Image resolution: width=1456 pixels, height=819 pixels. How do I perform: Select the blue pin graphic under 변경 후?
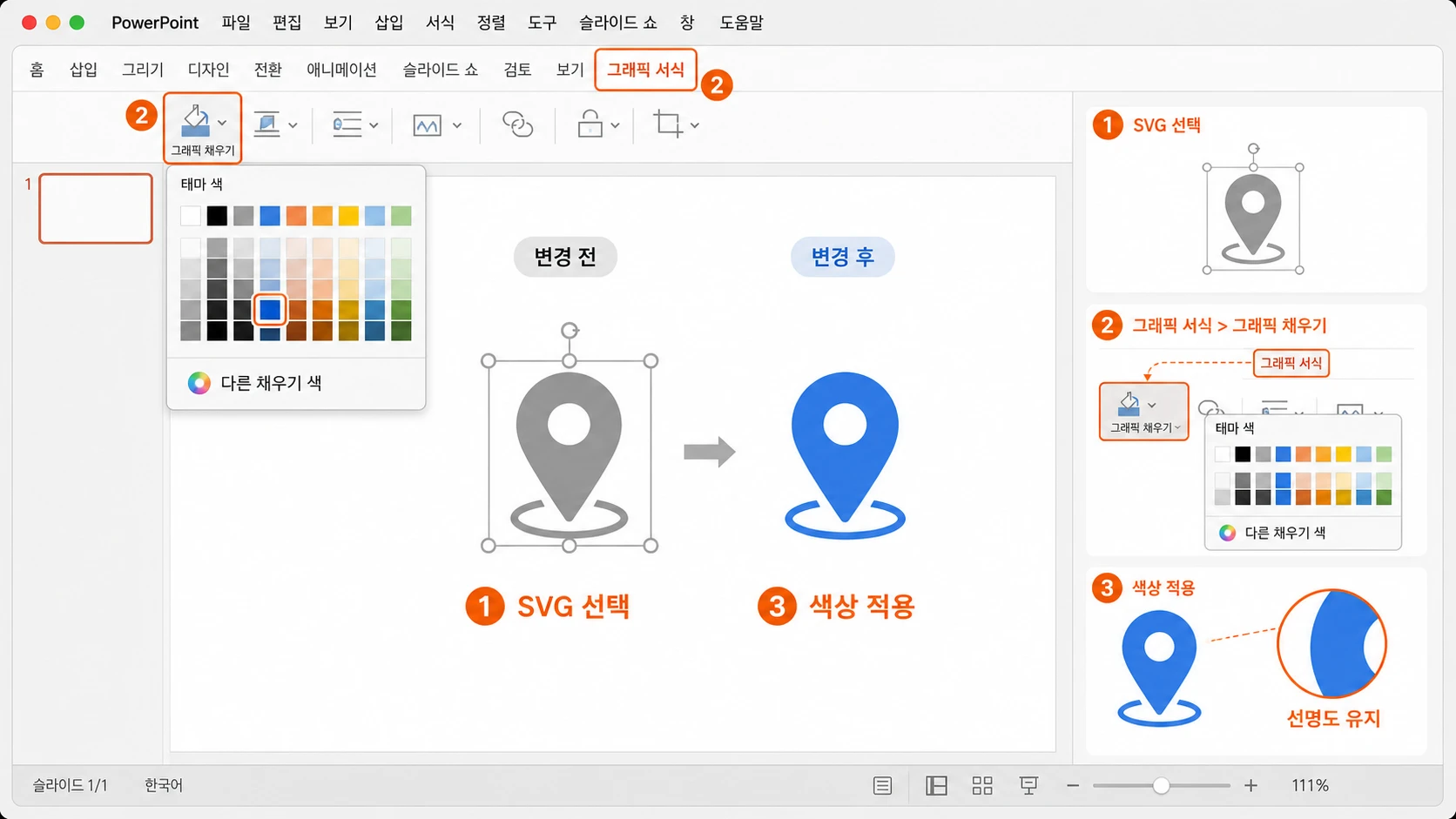(x=845, y=454)
